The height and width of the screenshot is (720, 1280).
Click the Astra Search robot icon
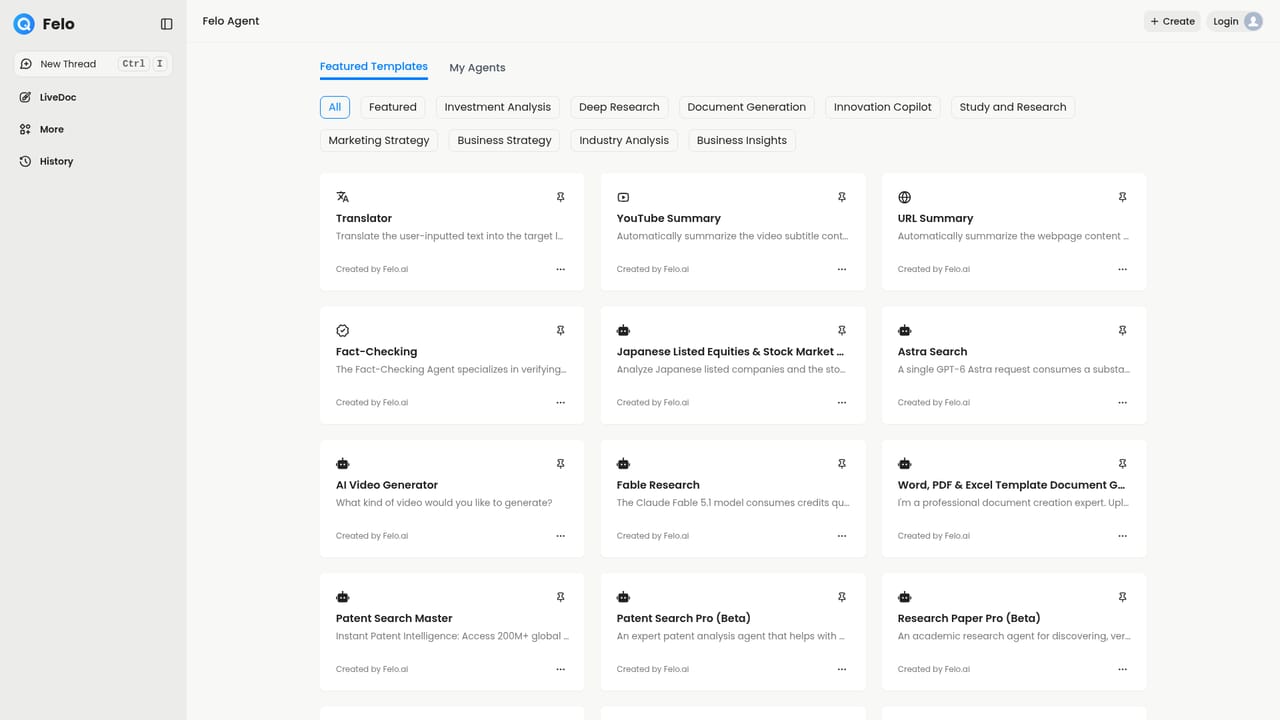pyautogui.click(x=905, y=330)
